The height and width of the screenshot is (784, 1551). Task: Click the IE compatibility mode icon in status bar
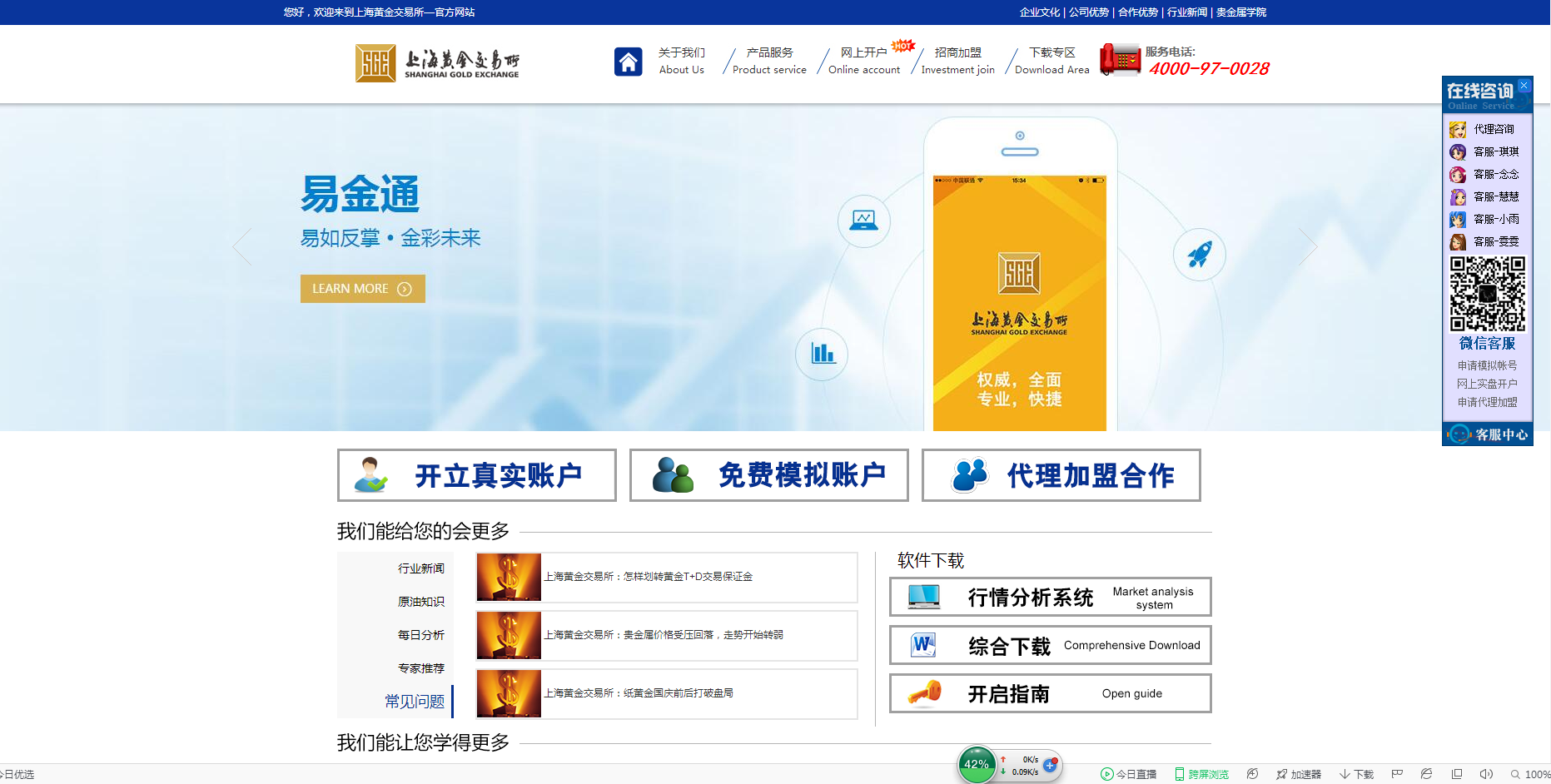[x=1426, y=774]
